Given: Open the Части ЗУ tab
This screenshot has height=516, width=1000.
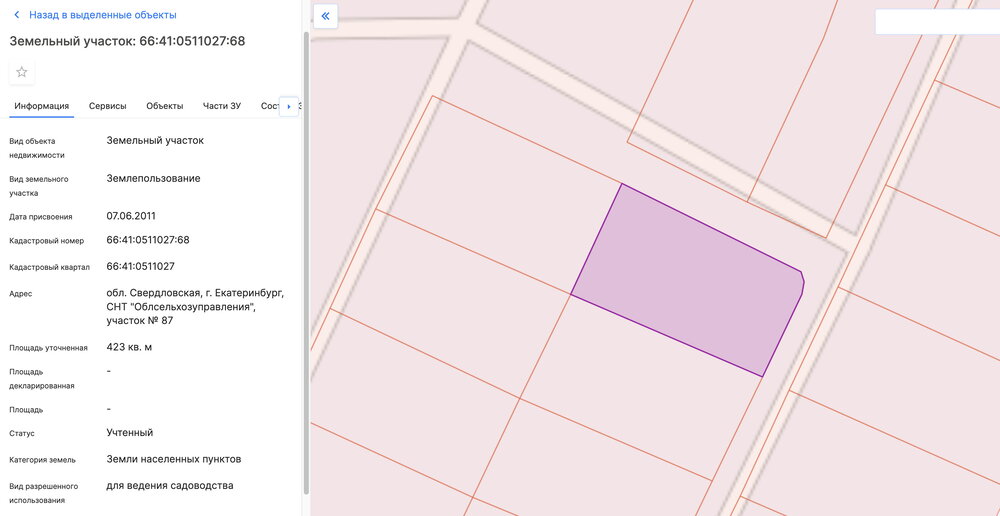Looking at the screenshot, I should [x=221, y=106].
